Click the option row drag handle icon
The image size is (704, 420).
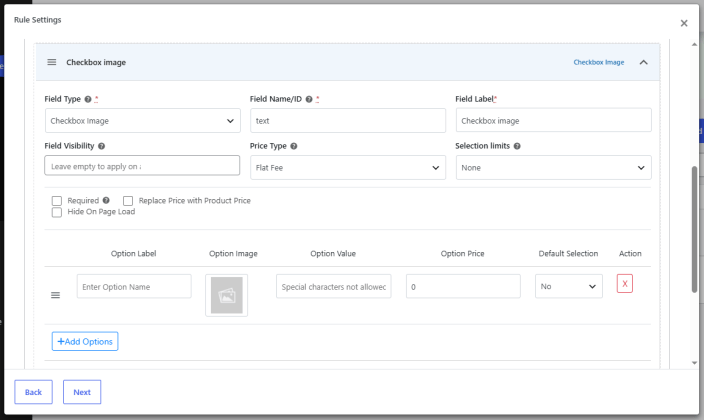coord(55,295)
